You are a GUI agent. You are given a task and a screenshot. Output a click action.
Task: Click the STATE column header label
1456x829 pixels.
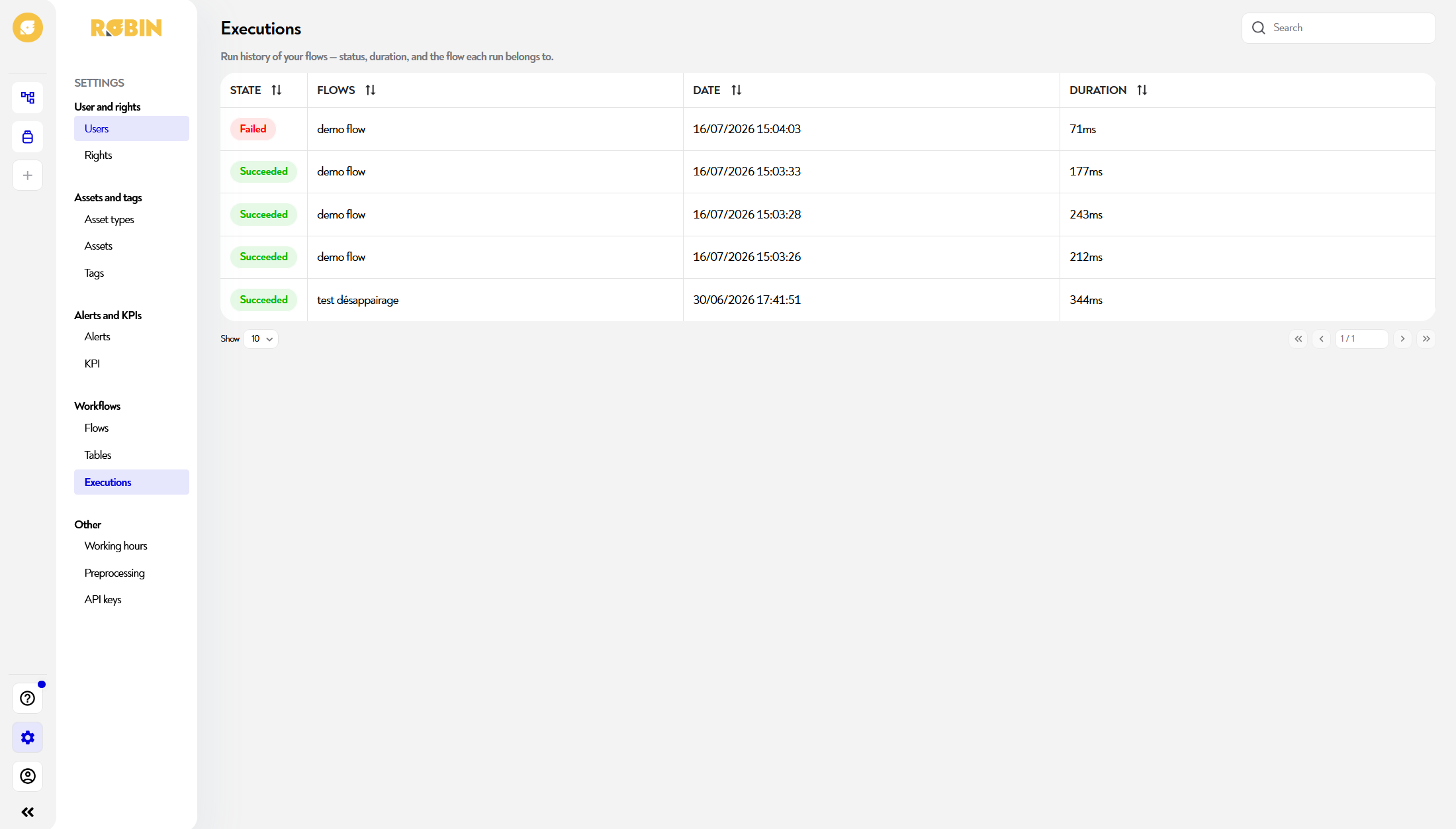(x=246, y=90)
